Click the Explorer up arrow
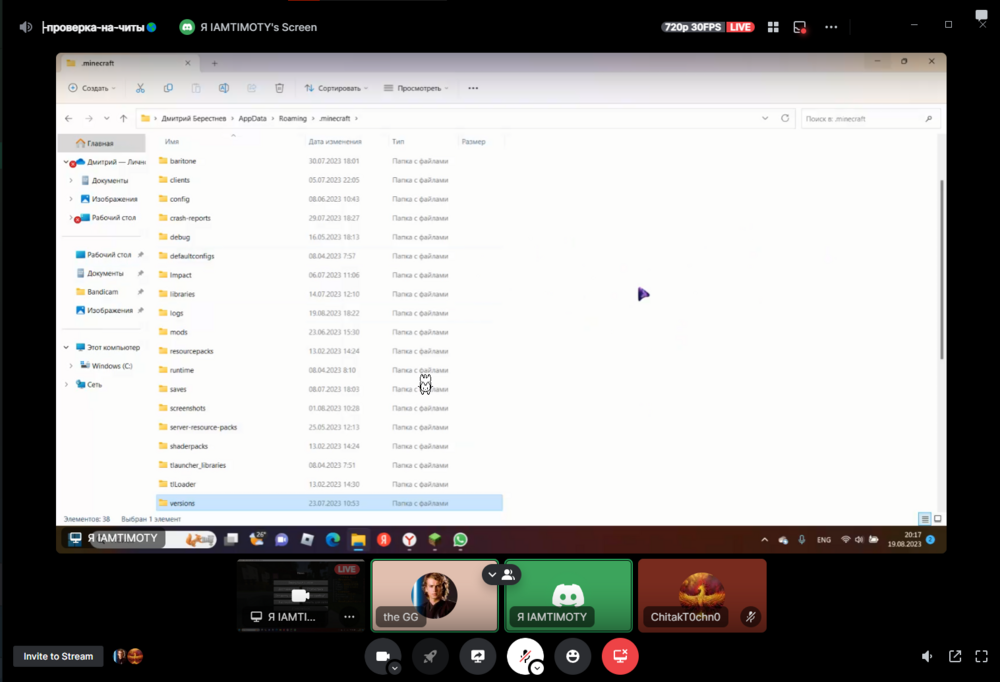Image resolution: width=1000 pixels, height=682 pixels. click(124, 118)
